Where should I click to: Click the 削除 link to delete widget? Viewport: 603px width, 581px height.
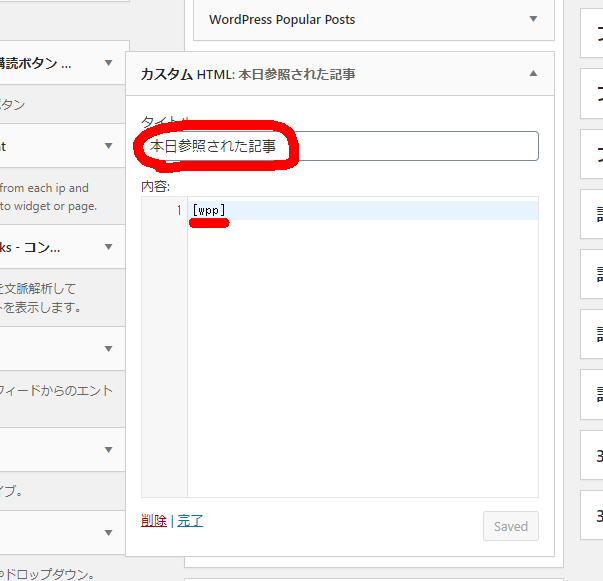pos(154,521)
